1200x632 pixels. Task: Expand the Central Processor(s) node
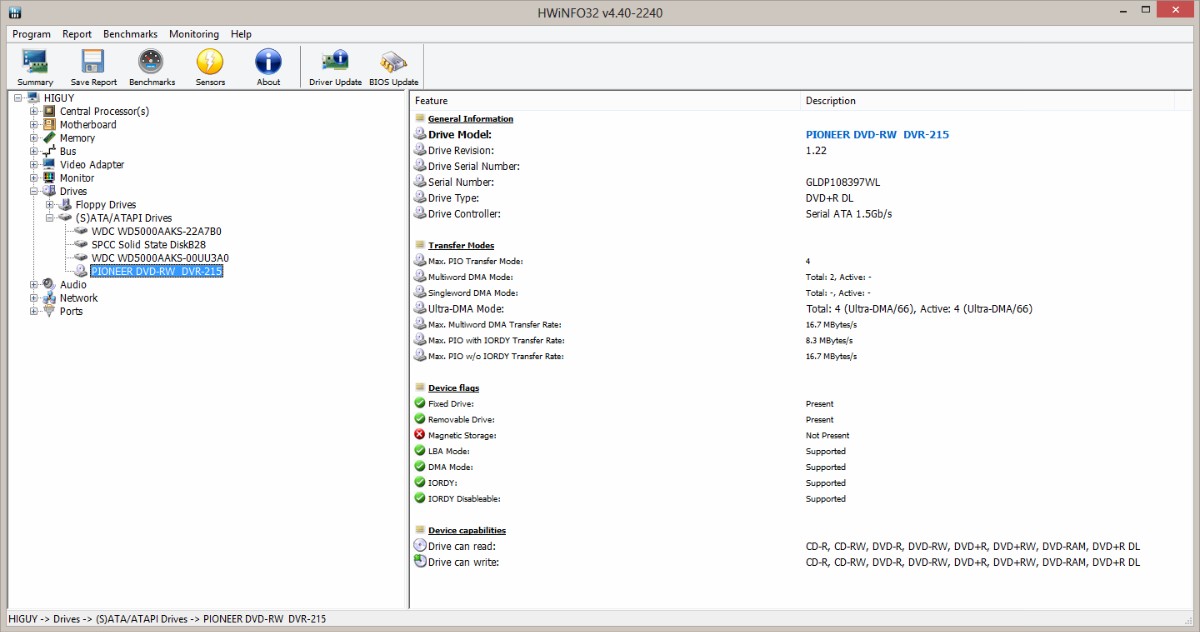[34, 111]
